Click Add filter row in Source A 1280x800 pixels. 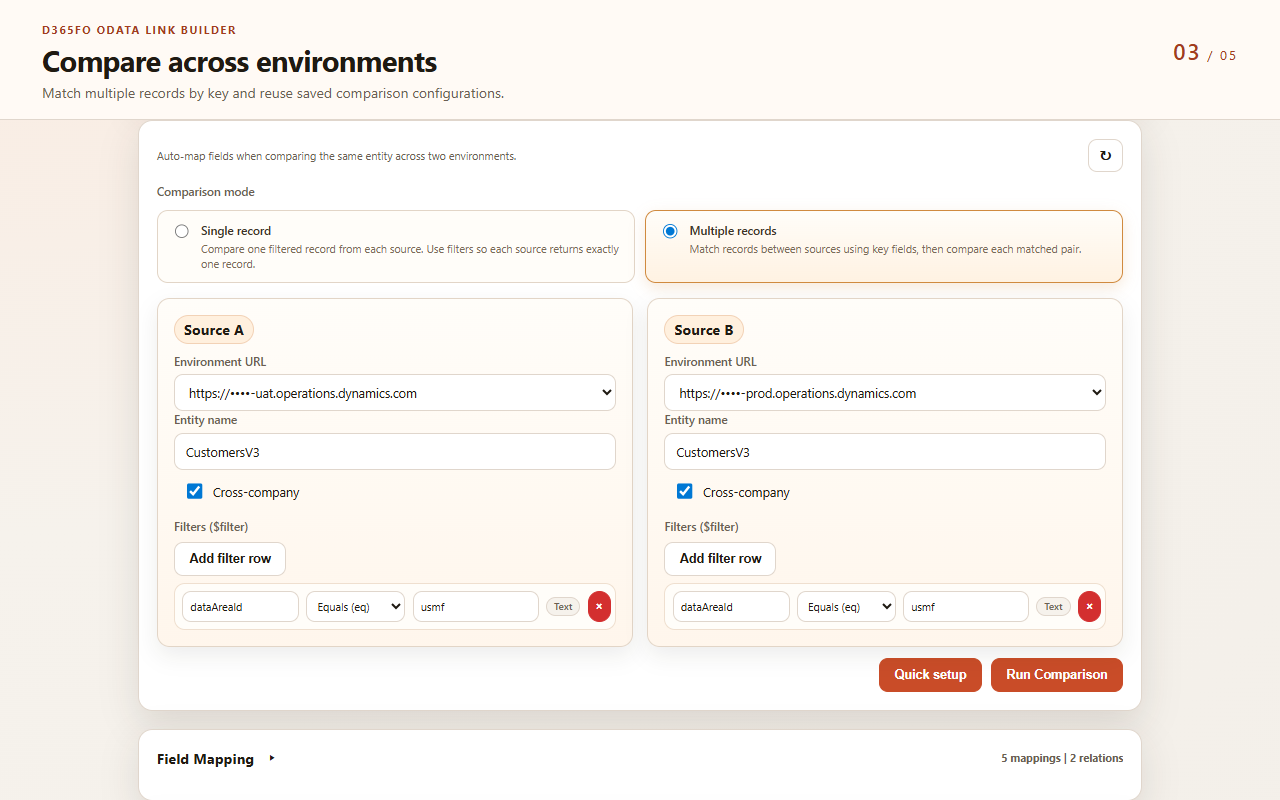(x=230, y=559)
